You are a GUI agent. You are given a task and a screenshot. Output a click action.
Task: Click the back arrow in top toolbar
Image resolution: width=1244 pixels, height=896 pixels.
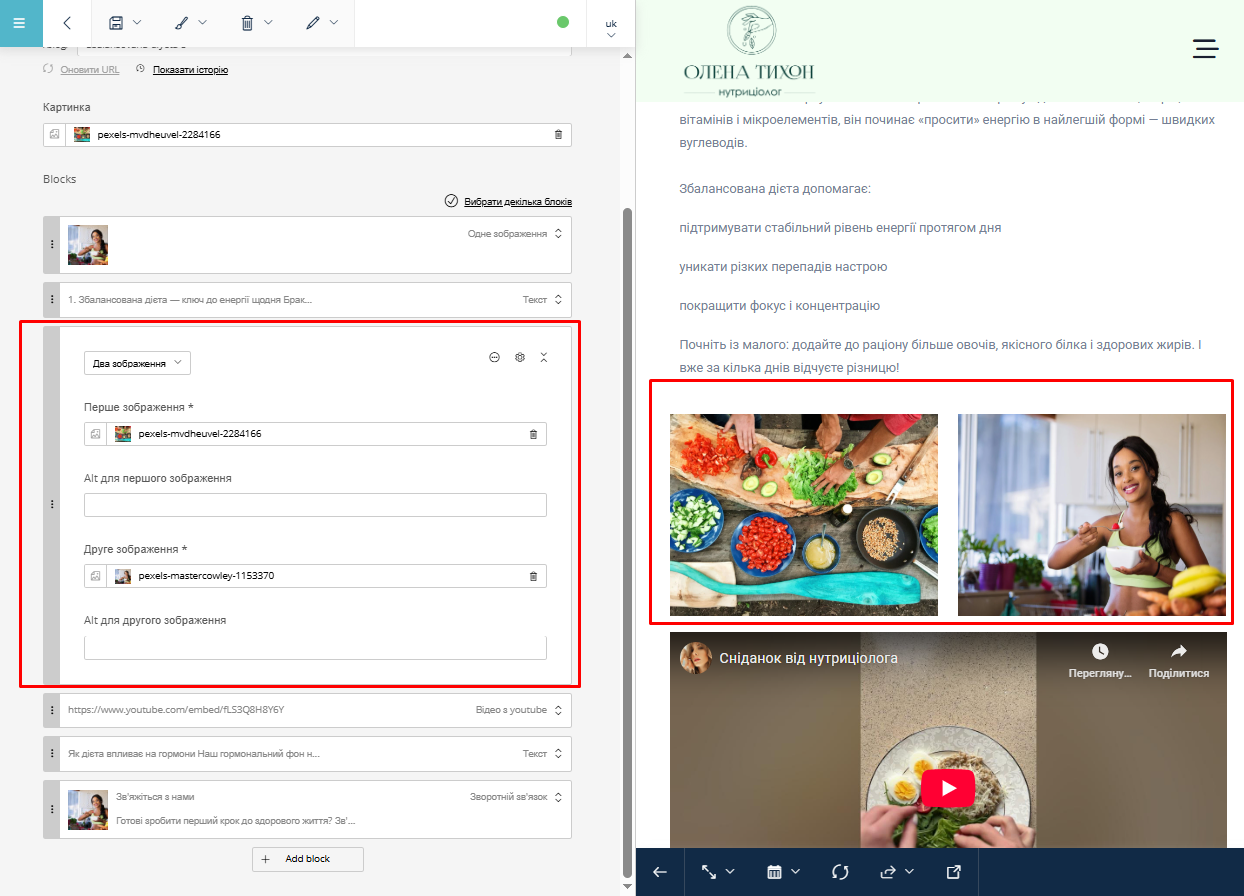[67, 23]
